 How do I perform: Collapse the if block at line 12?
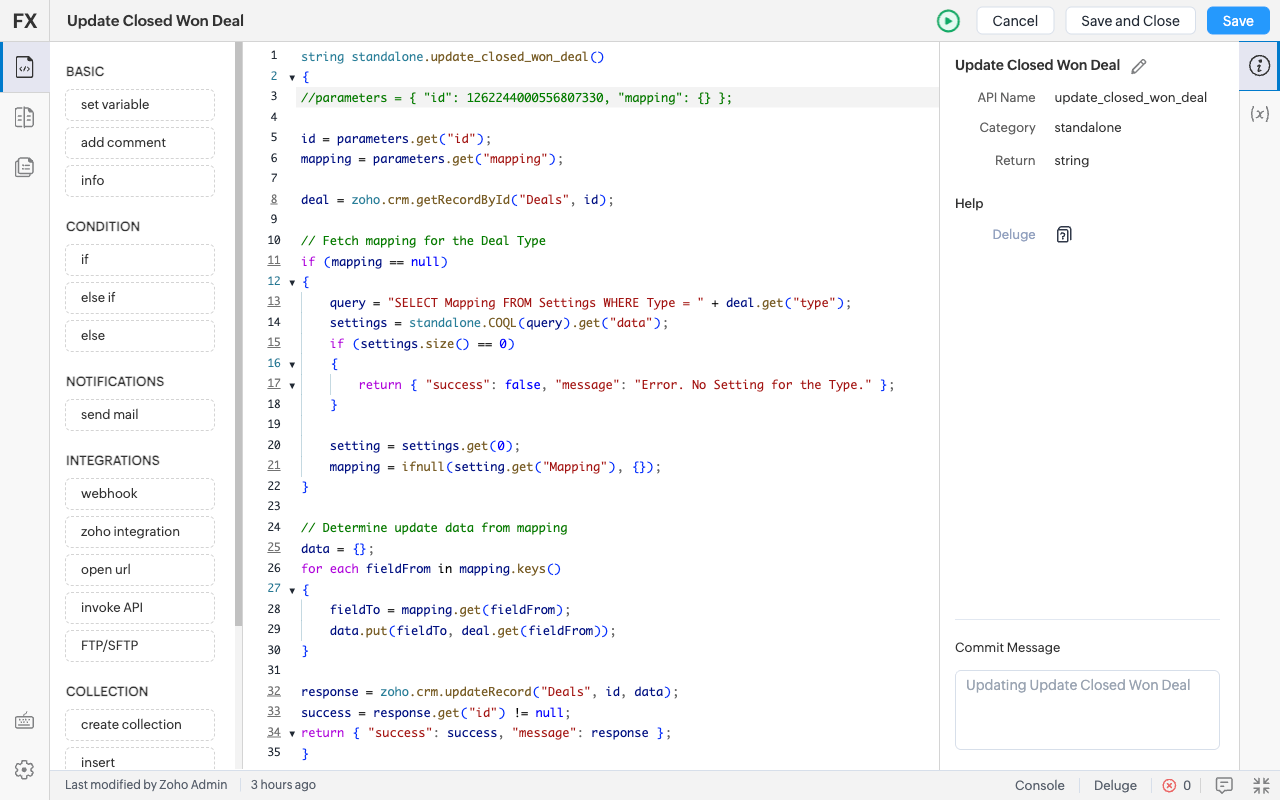292,283
